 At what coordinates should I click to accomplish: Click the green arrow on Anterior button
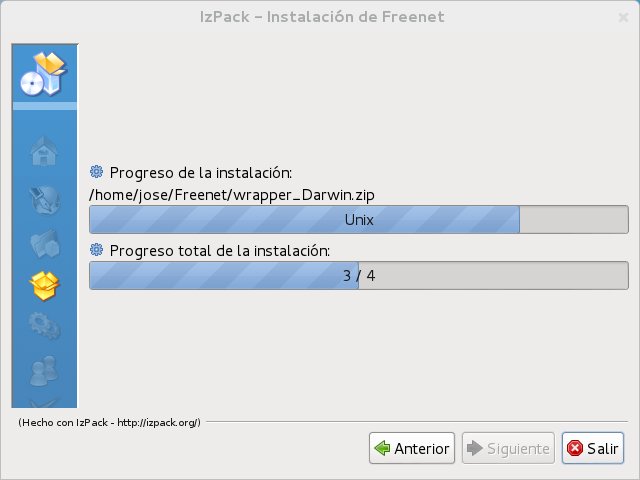pos(382,448)
